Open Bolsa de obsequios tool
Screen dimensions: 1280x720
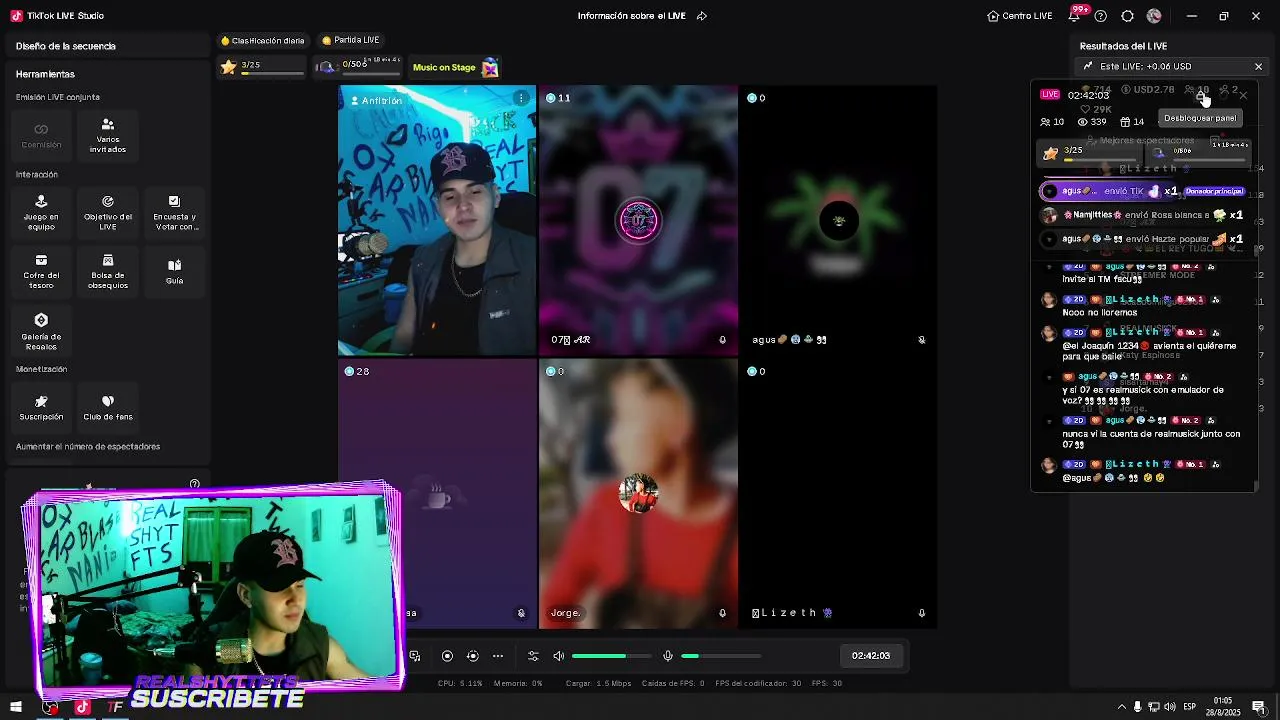pos(107,272)
